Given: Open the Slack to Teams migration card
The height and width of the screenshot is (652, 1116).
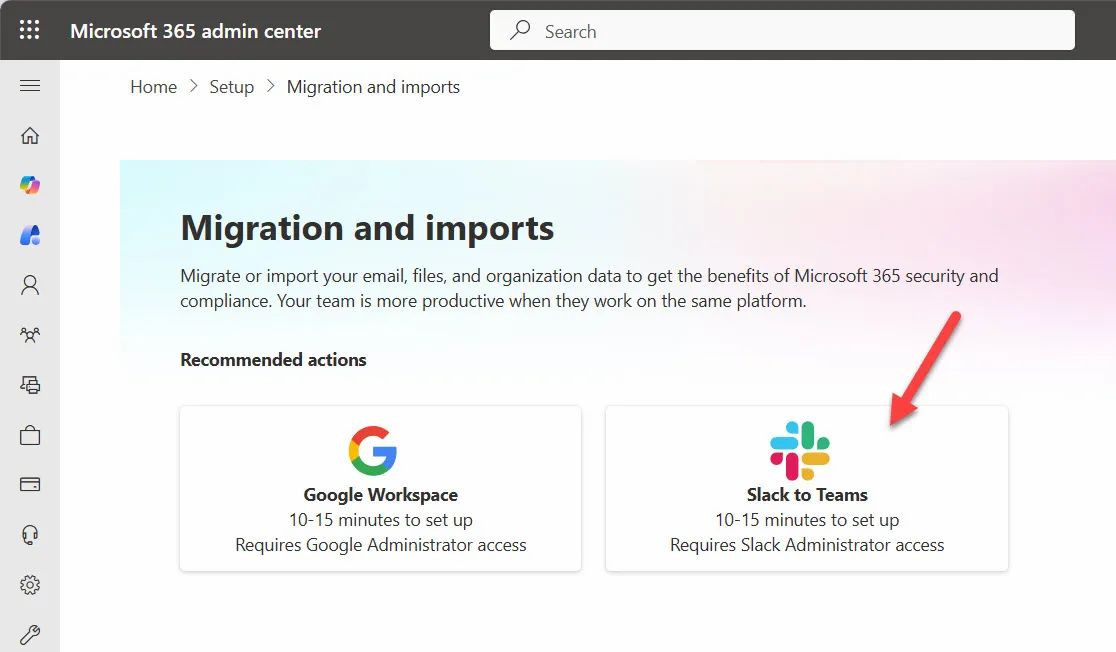Looking at the screenshot, I should pos(806,488).
